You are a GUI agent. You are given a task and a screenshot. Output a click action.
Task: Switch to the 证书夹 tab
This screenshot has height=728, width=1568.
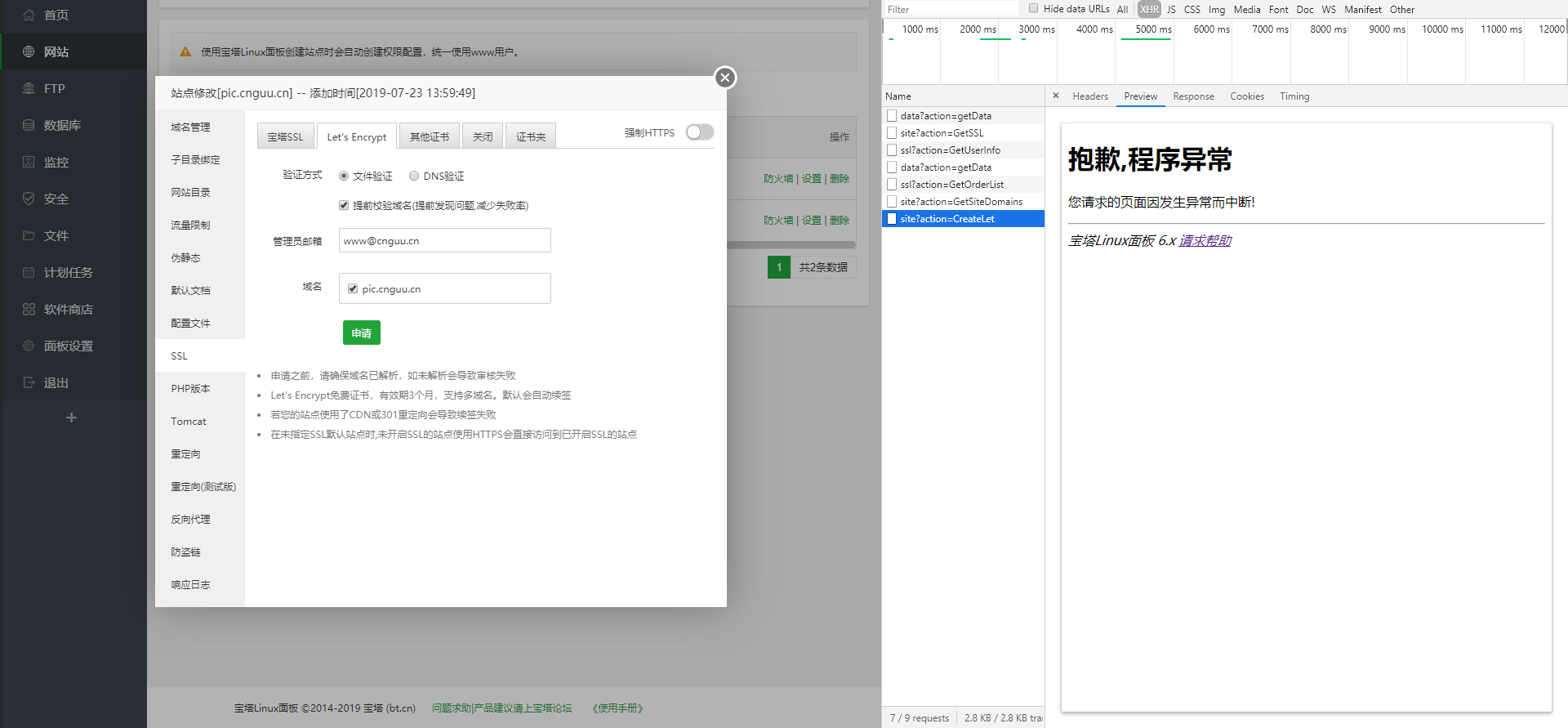click(x=531, y=136)
